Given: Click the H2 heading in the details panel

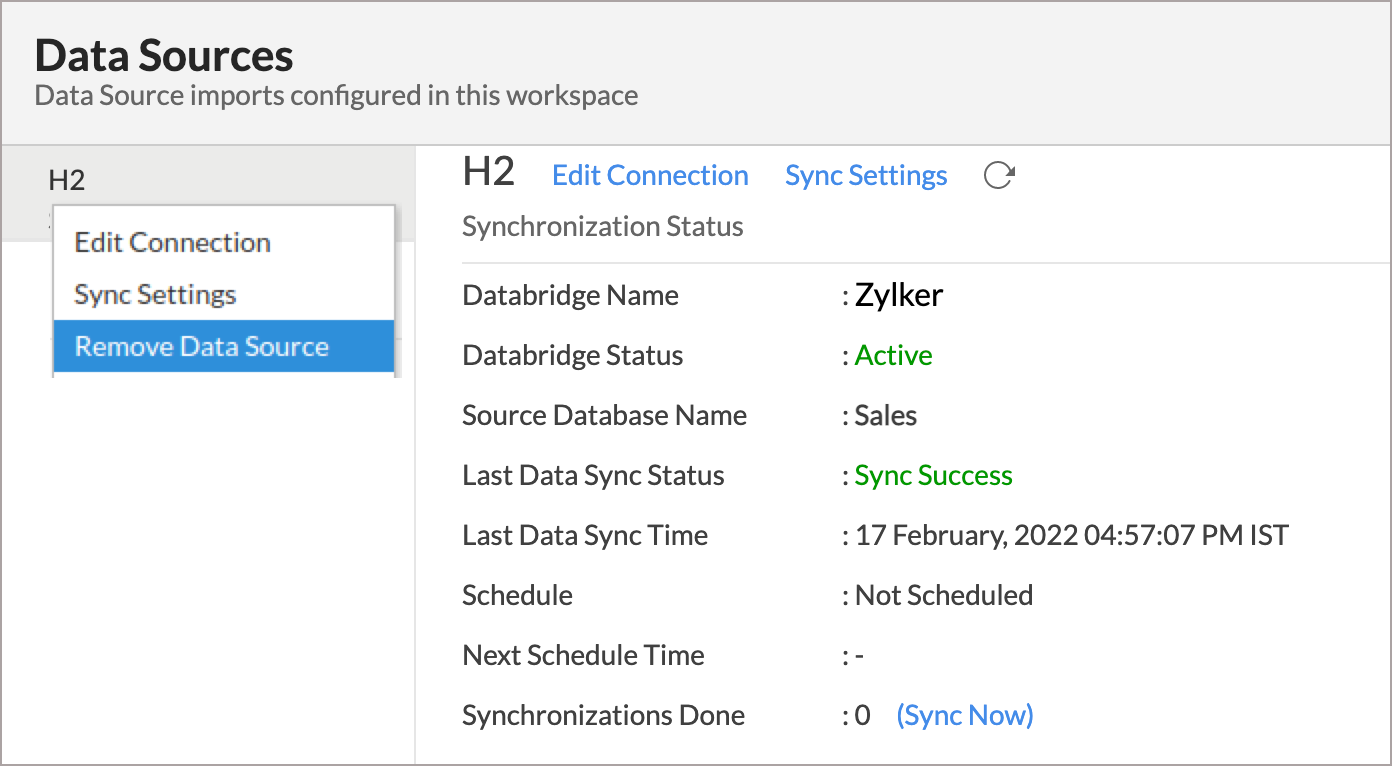Looking at the screenshot, I should tap(487, 172).
